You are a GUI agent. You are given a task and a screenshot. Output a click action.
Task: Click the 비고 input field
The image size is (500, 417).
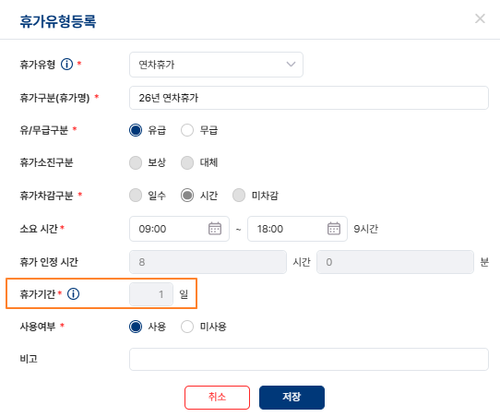[x=309, y=359]
